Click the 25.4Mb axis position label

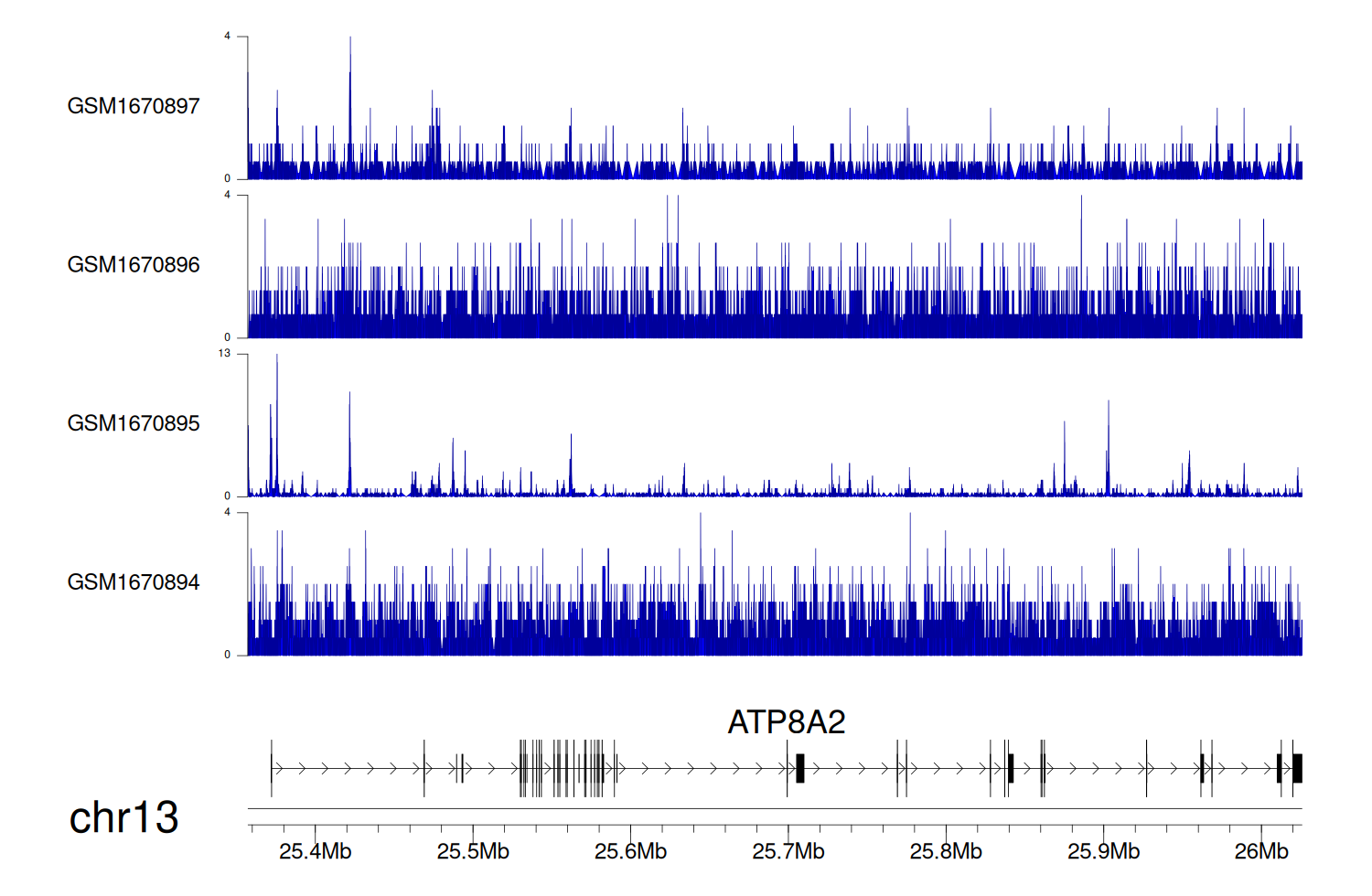315,851
